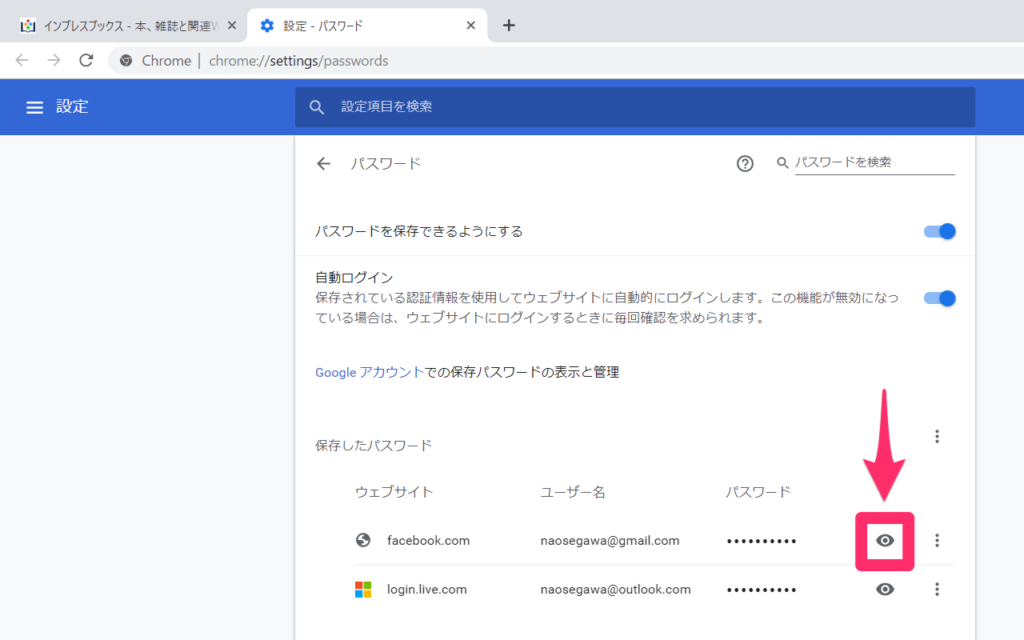This screenshot has width=1024, height=640.
Task: Show the facebook.com password
Action: click(x=885, y=541)
